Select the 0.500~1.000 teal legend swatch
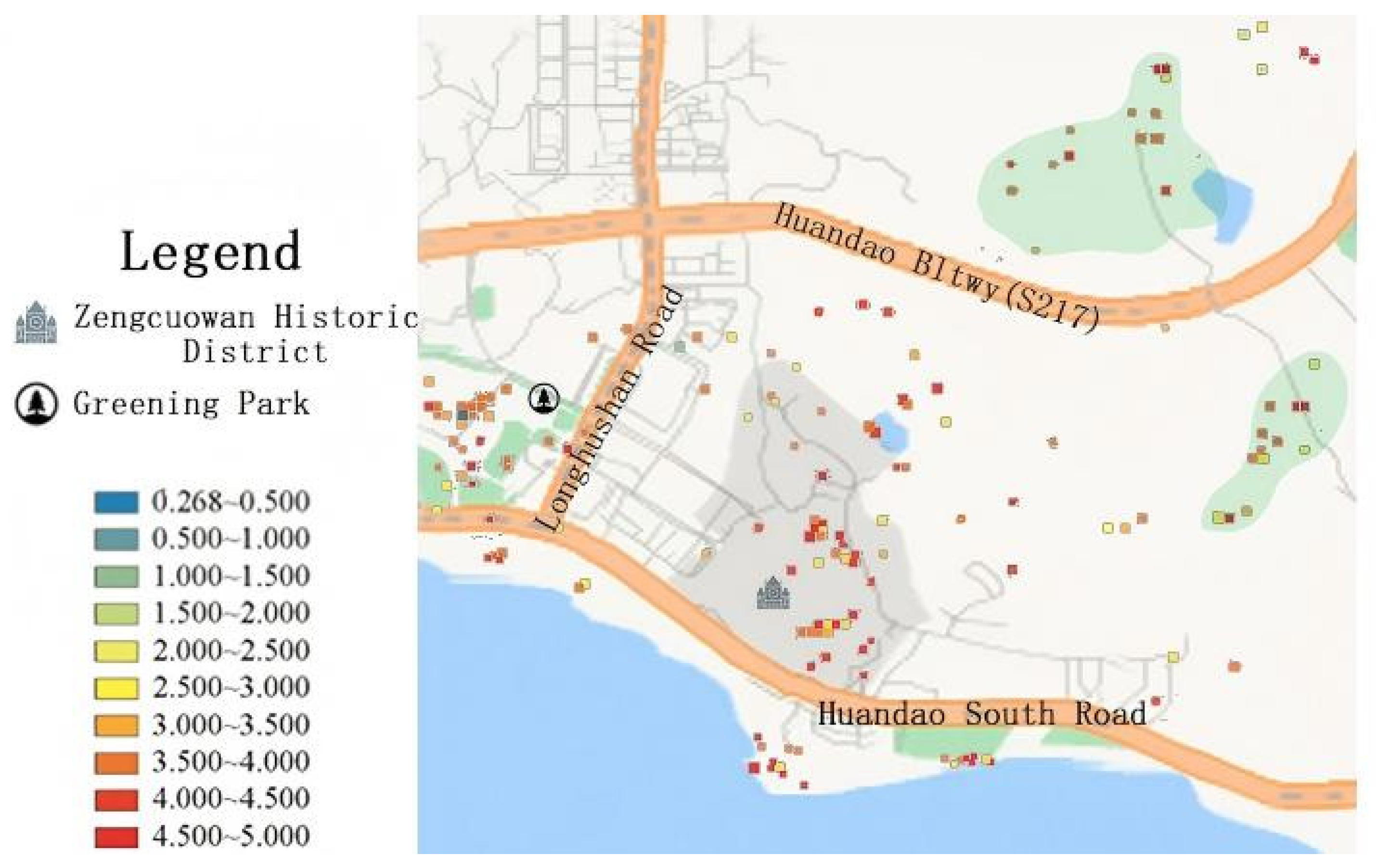The height and width of the screenshot is (868, 1376). point(116,539)
